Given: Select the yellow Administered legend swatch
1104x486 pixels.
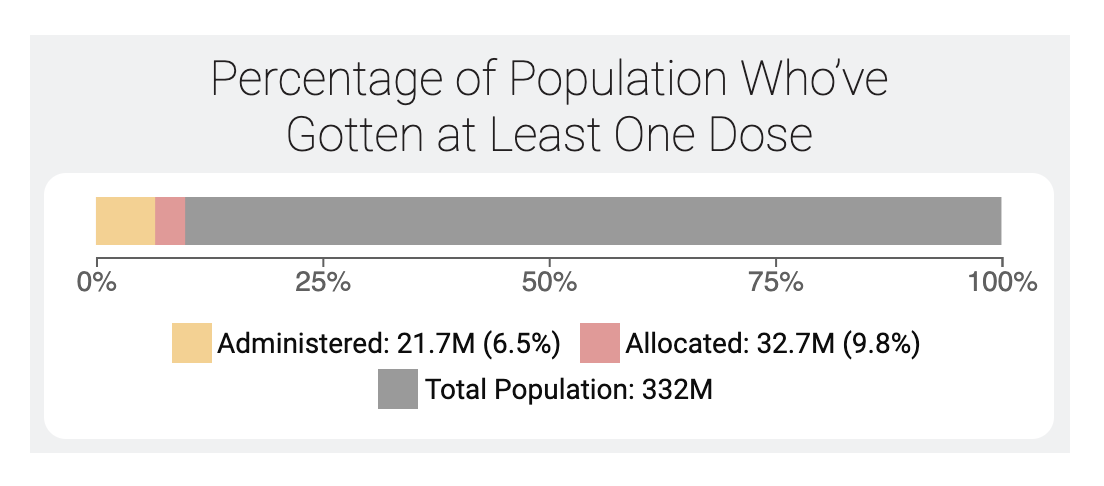Looking at the screenshot, I should (191, 343).
